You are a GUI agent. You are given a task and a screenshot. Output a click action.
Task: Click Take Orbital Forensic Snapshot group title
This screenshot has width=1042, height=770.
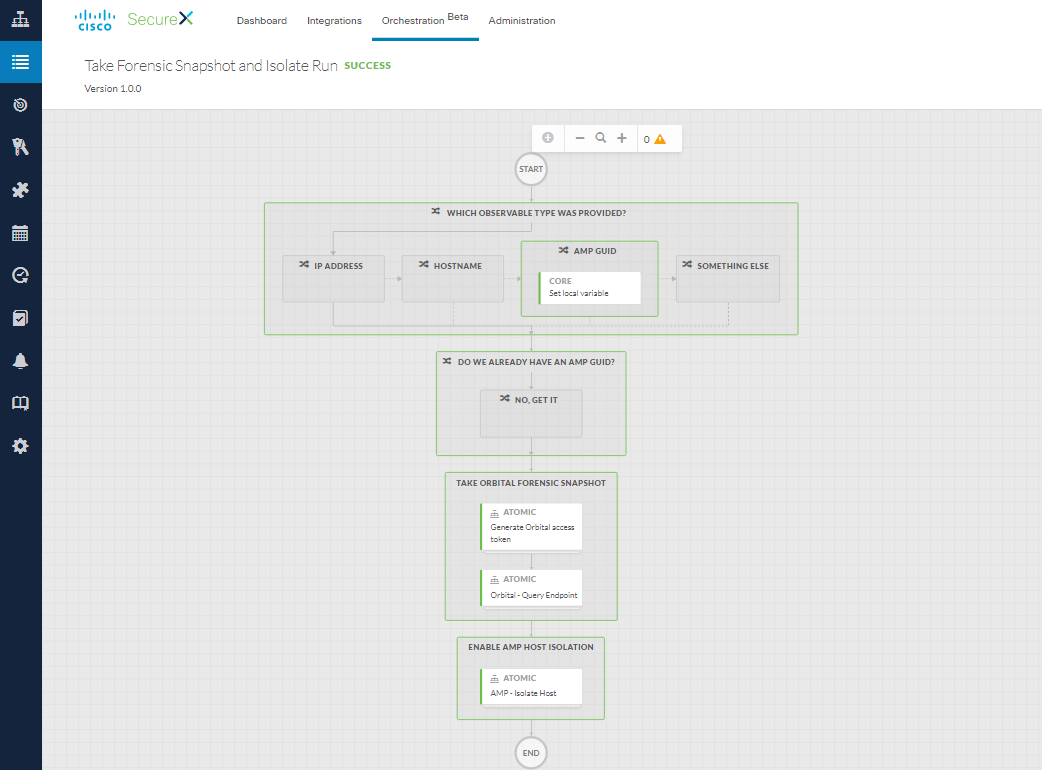tap(531, 483)
